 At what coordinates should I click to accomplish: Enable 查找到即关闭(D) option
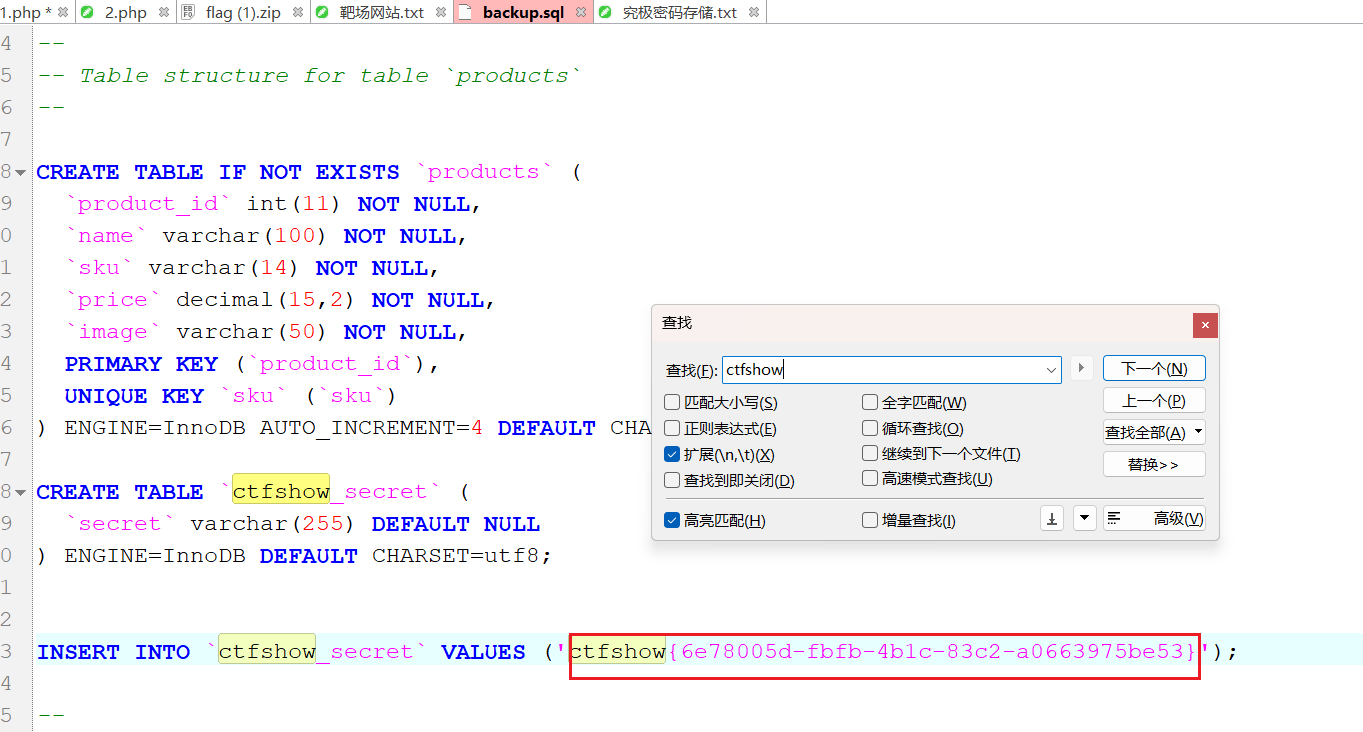click(729, 481)
